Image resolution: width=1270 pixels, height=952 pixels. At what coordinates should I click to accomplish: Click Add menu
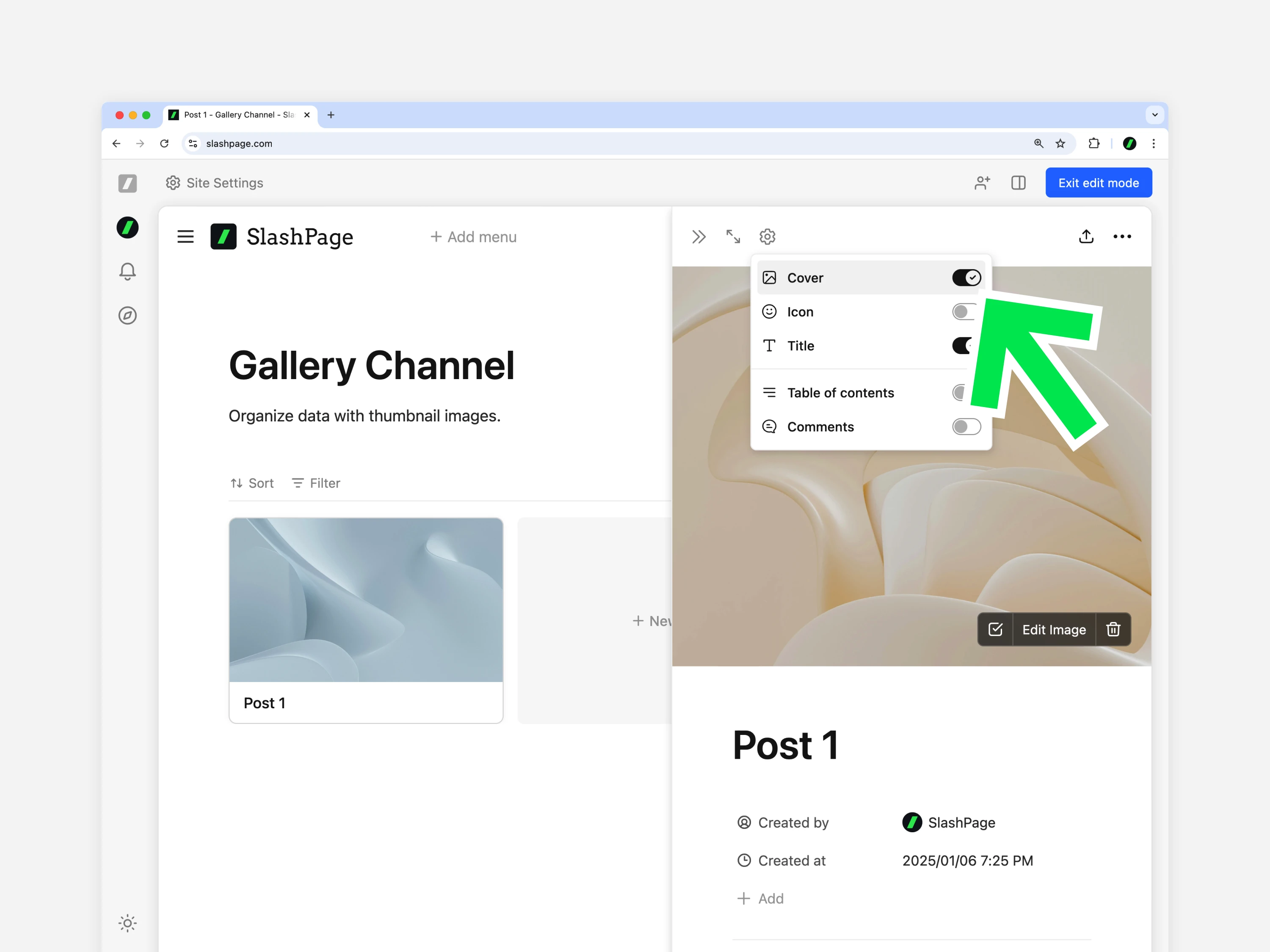pos(474,237)
